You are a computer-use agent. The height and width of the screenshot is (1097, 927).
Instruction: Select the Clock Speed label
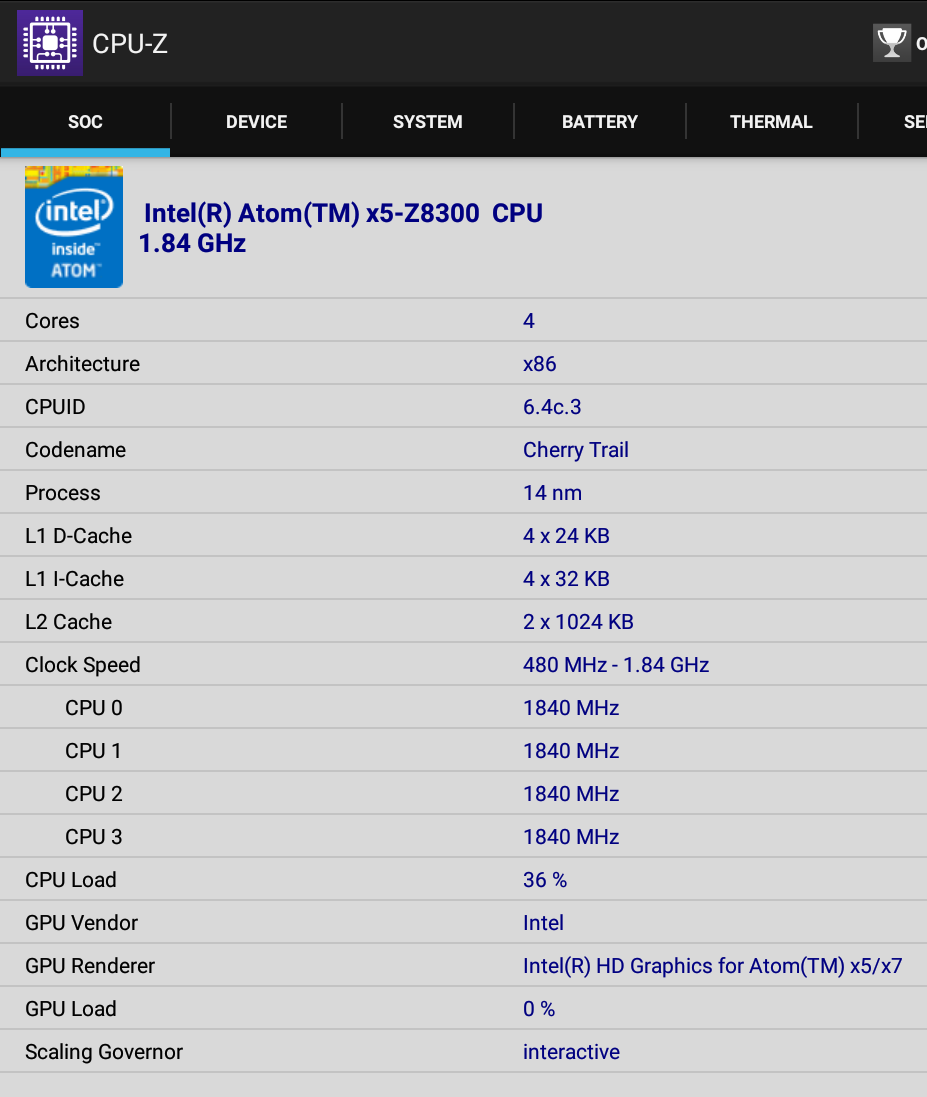[83, 665]
